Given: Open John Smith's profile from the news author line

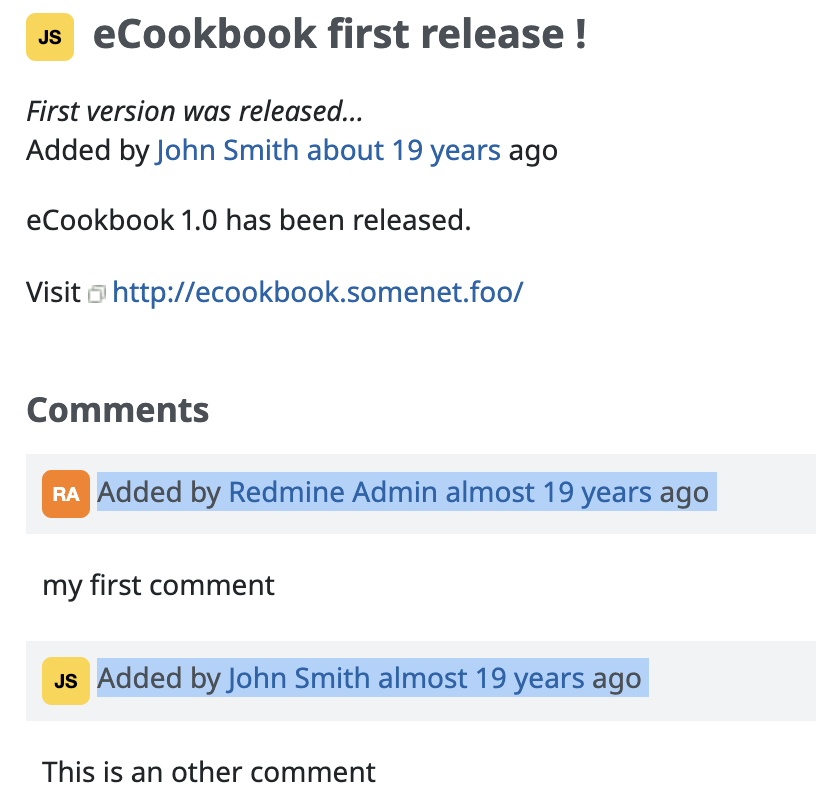Looking at the screenshot, I should [x=227, y=151].
